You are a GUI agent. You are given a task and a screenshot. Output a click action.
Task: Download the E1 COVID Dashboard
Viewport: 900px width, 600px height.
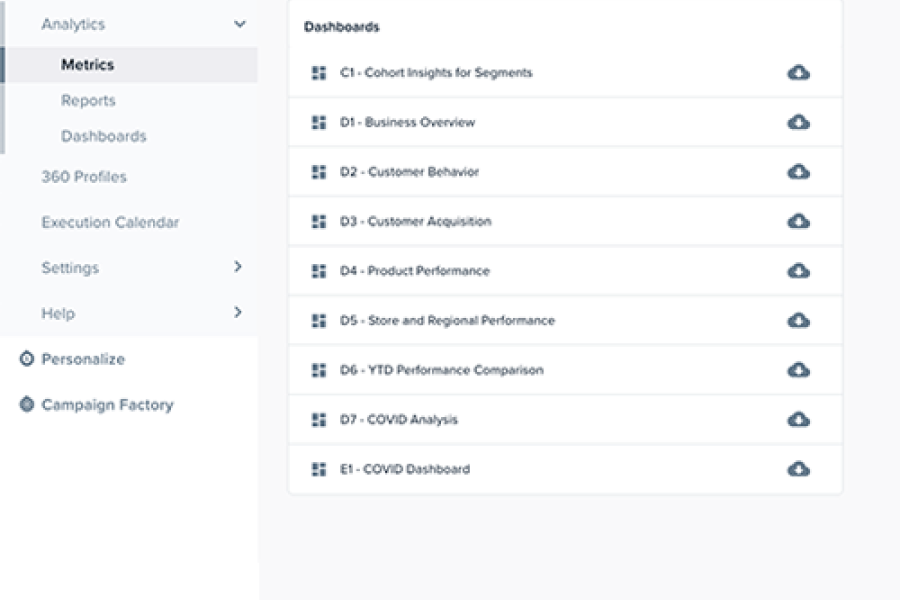(798, 469)
